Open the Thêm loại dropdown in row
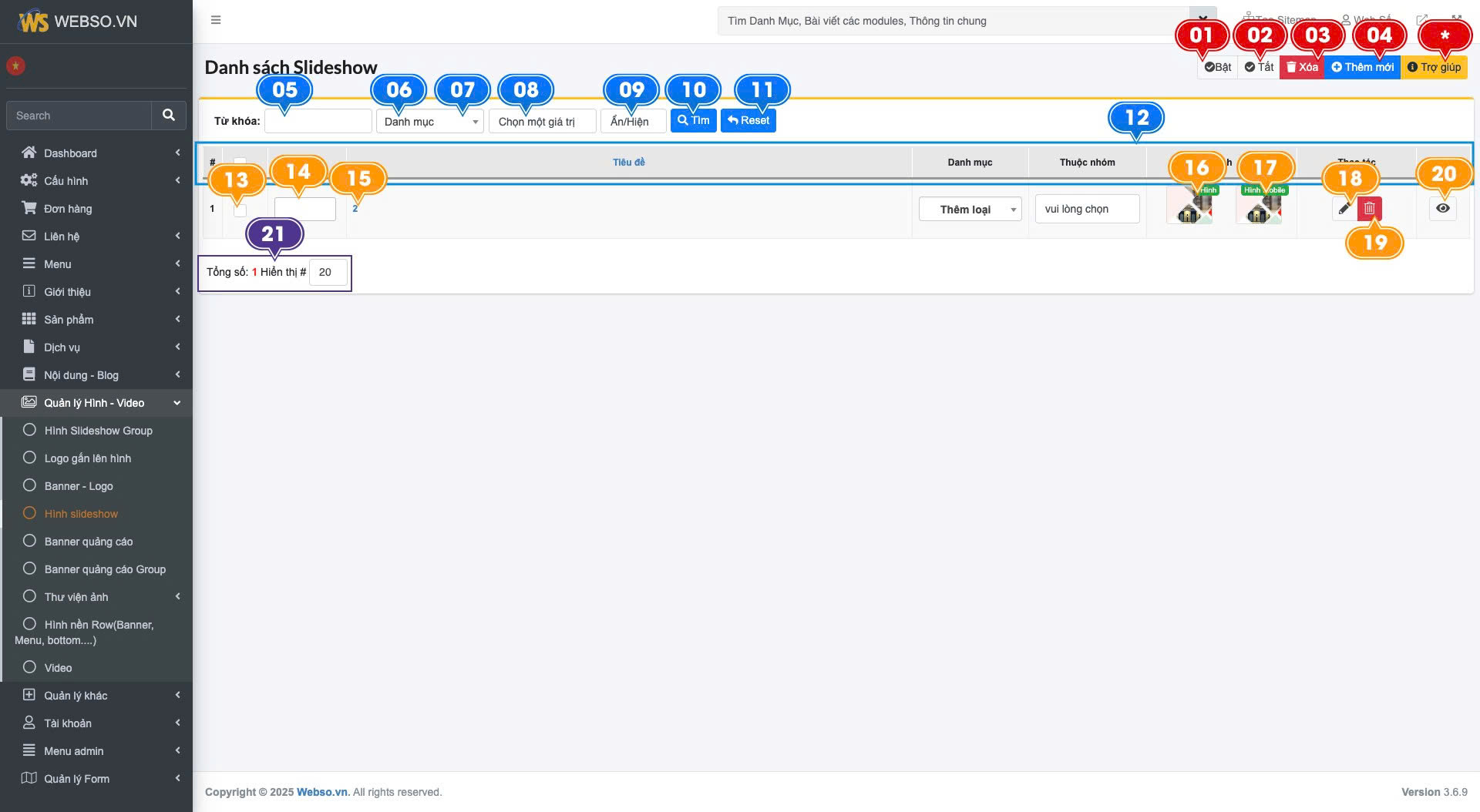 click(x=970, y=210)
